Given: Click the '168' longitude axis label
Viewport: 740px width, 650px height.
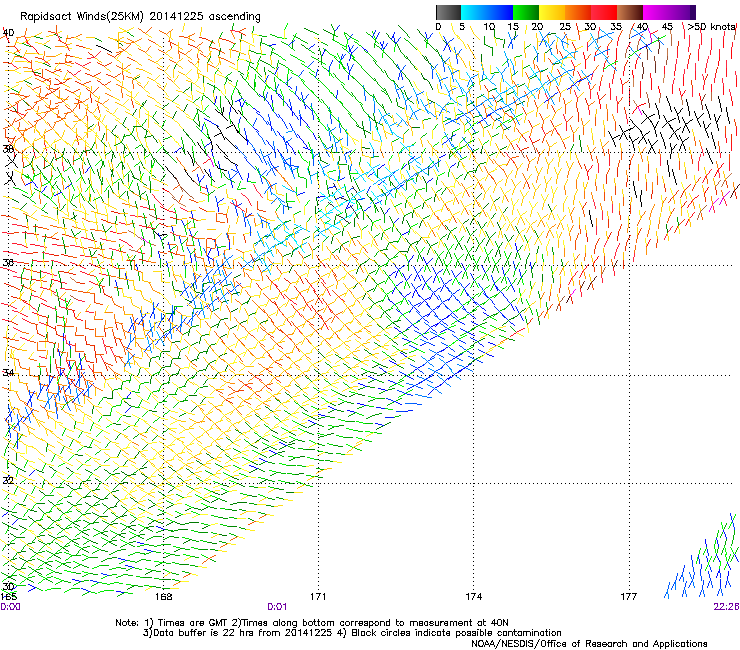Looking at the screenshot, I should click(x=163, y=597).
